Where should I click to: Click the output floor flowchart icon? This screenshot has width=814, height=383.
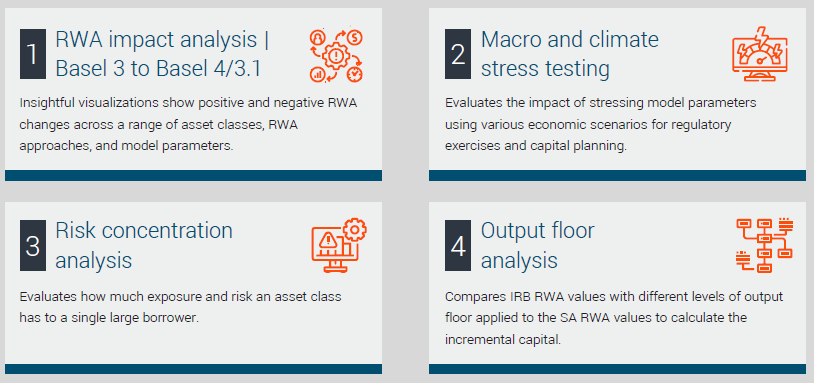[764, 245]
